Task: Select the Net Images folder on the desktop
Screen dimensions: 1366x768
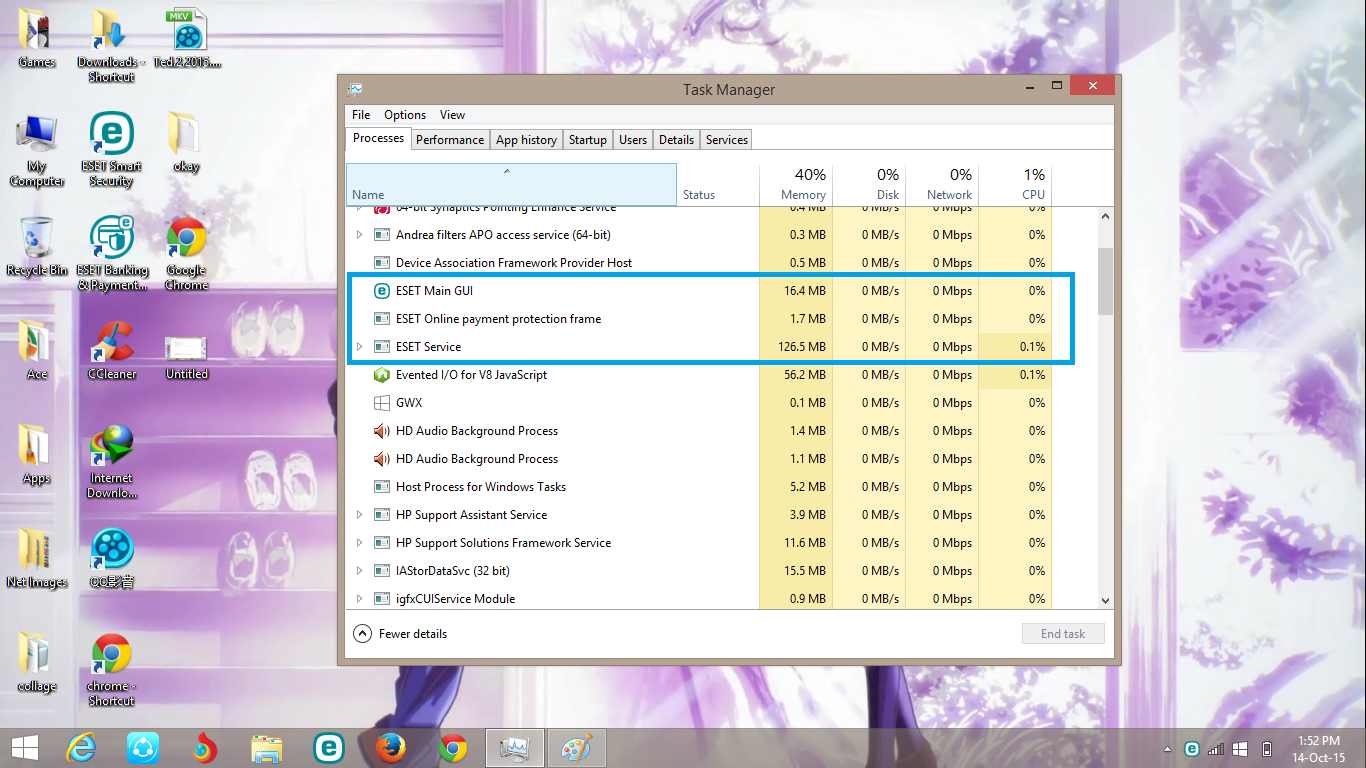Action: point(37,558)
